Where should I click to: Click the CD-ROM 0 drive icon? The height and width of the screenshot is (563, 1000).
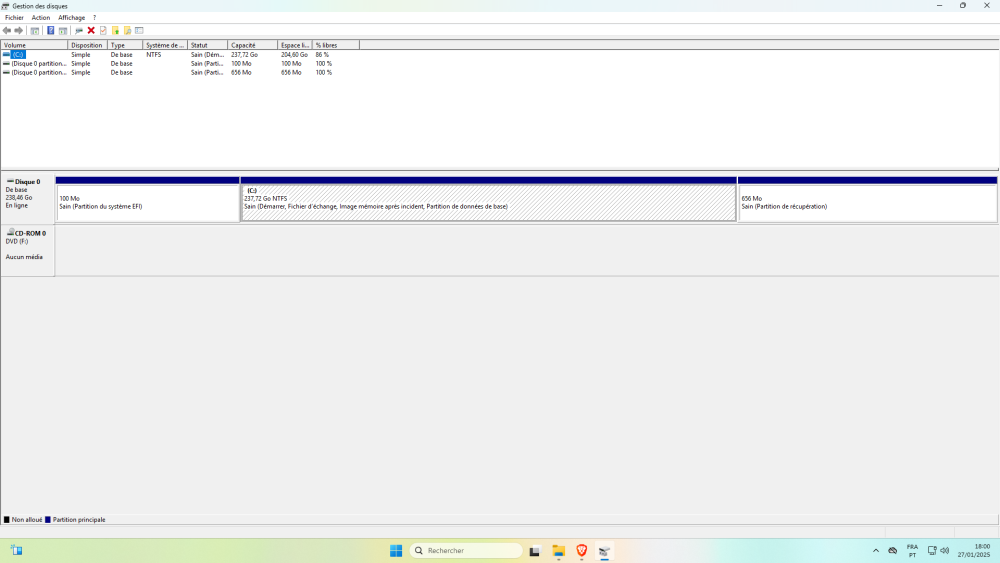pyautogui.click(x=10, y=233)
